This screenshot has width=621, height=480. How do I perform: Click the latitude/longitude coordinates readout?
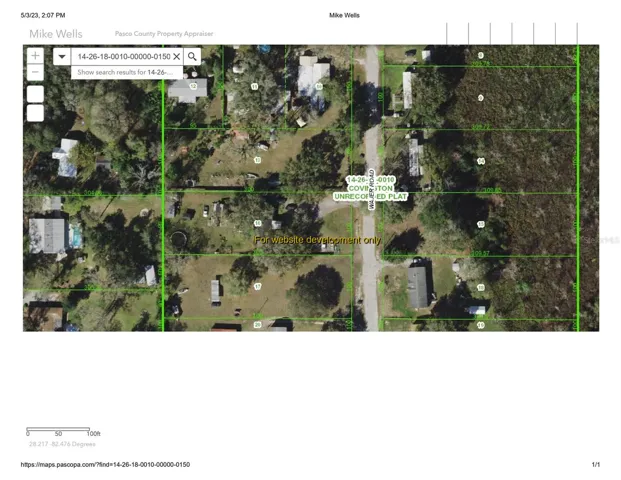(62, 442)
